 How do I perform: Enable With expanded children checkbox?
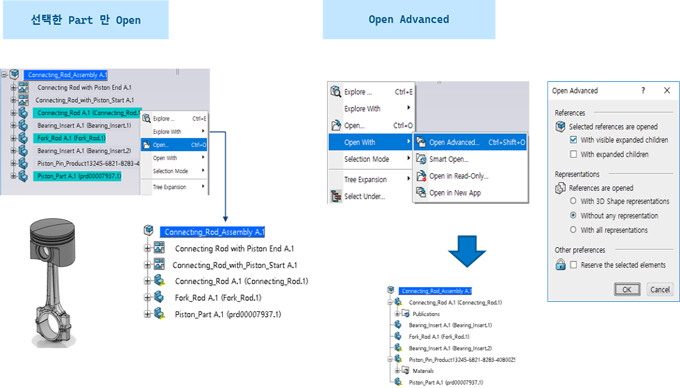pos(573,154)
